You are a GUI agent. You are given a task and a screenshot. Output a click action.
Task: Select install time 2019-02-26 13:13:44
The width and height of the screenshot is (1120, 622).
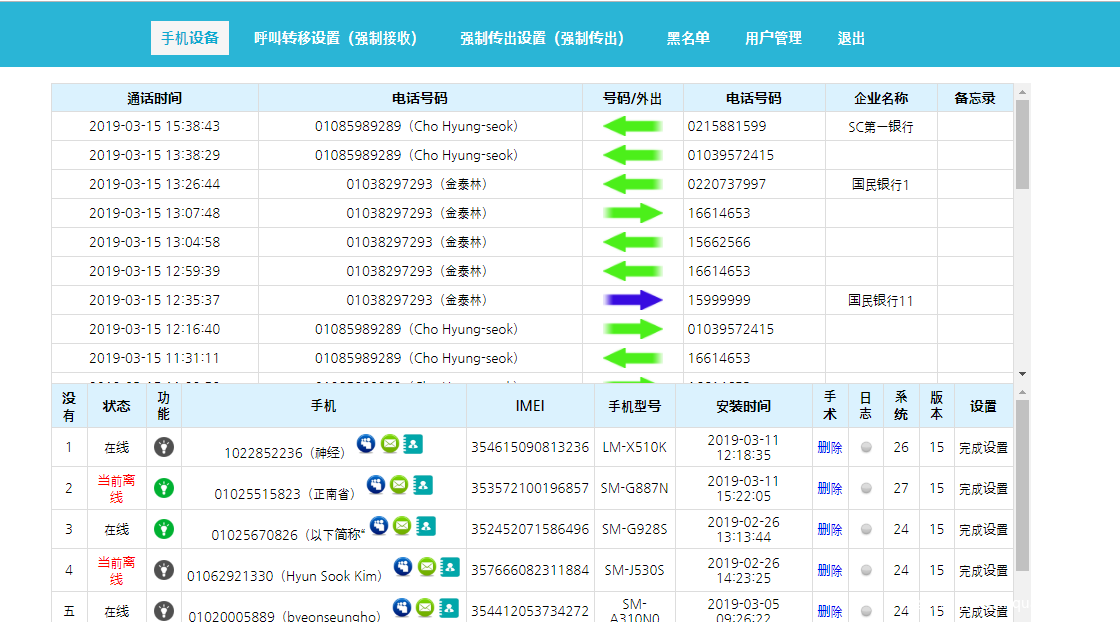click(743, 529)
